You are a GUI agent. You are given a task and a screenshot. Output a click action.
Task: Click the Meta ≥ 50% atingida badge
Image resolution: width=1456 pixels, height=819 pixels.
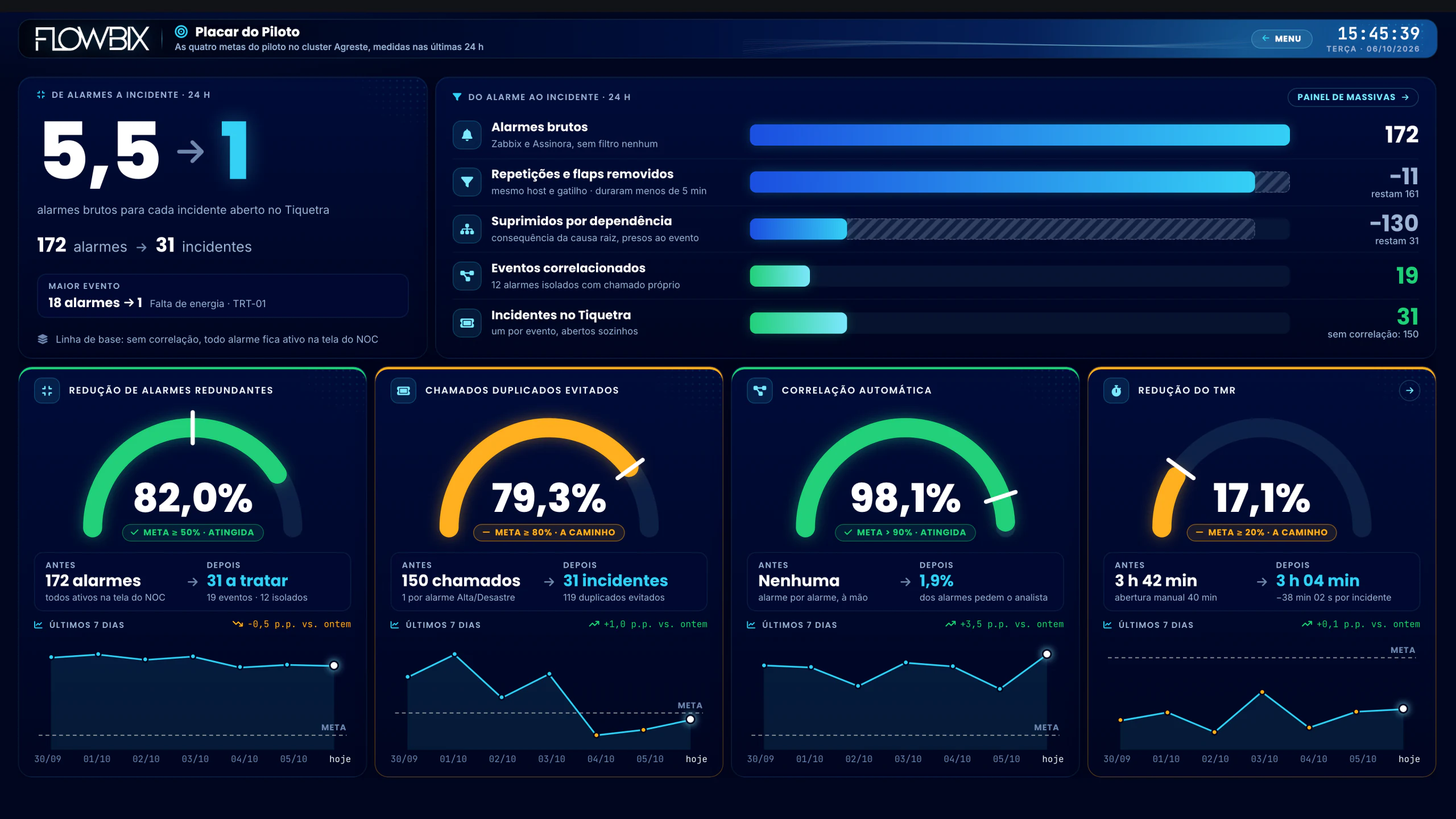coord(193,532)
